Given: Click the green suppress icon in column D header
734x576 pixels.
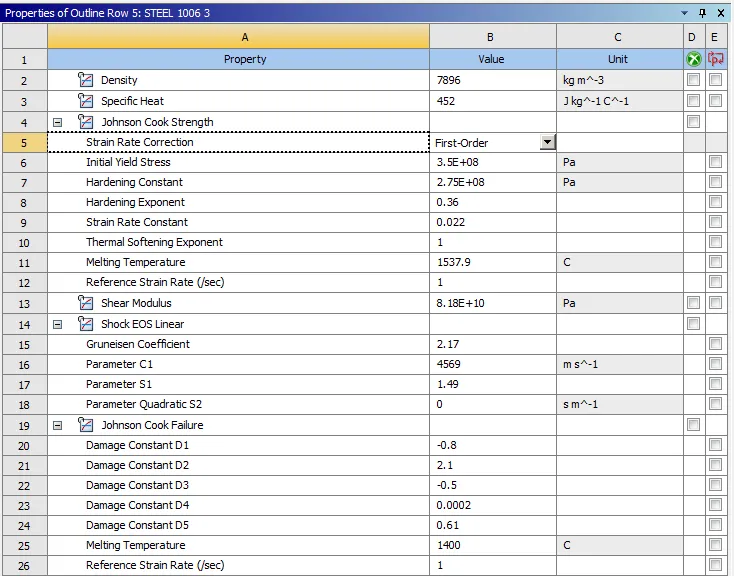Looking at the screenshot, I should tap(694, 59).
